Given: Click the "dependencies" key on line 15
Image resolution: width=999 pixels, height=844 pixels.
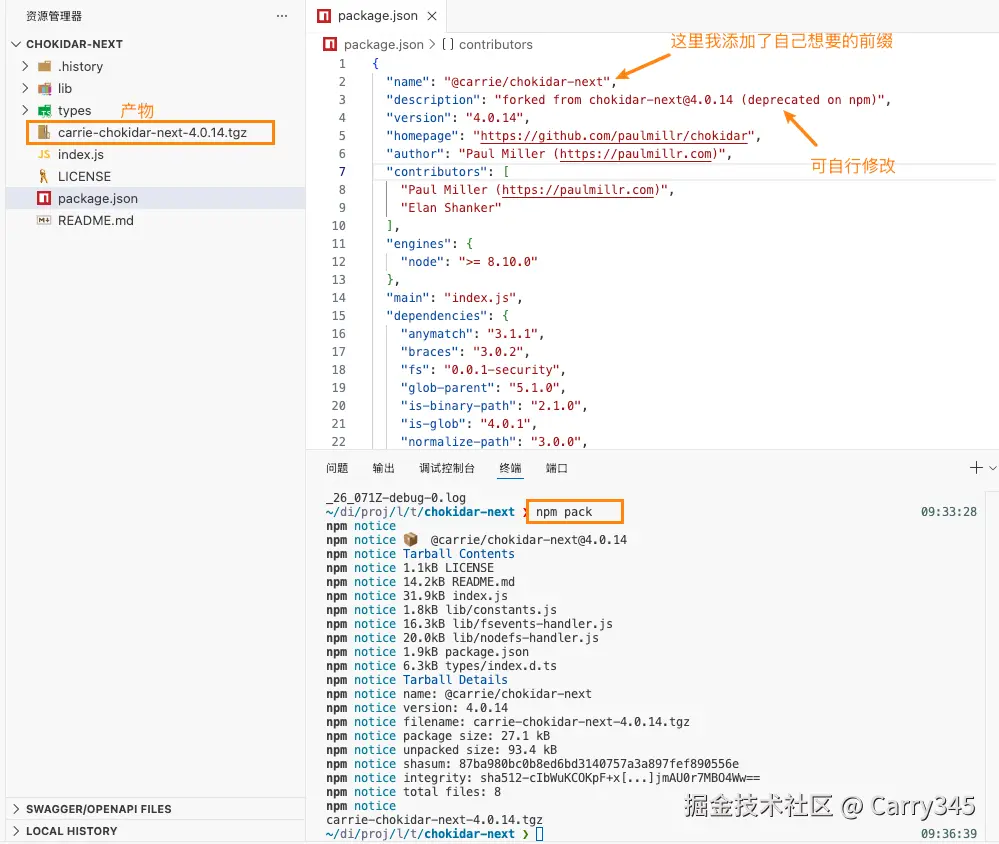Looking at the screenshot, I should coord(436,316).
